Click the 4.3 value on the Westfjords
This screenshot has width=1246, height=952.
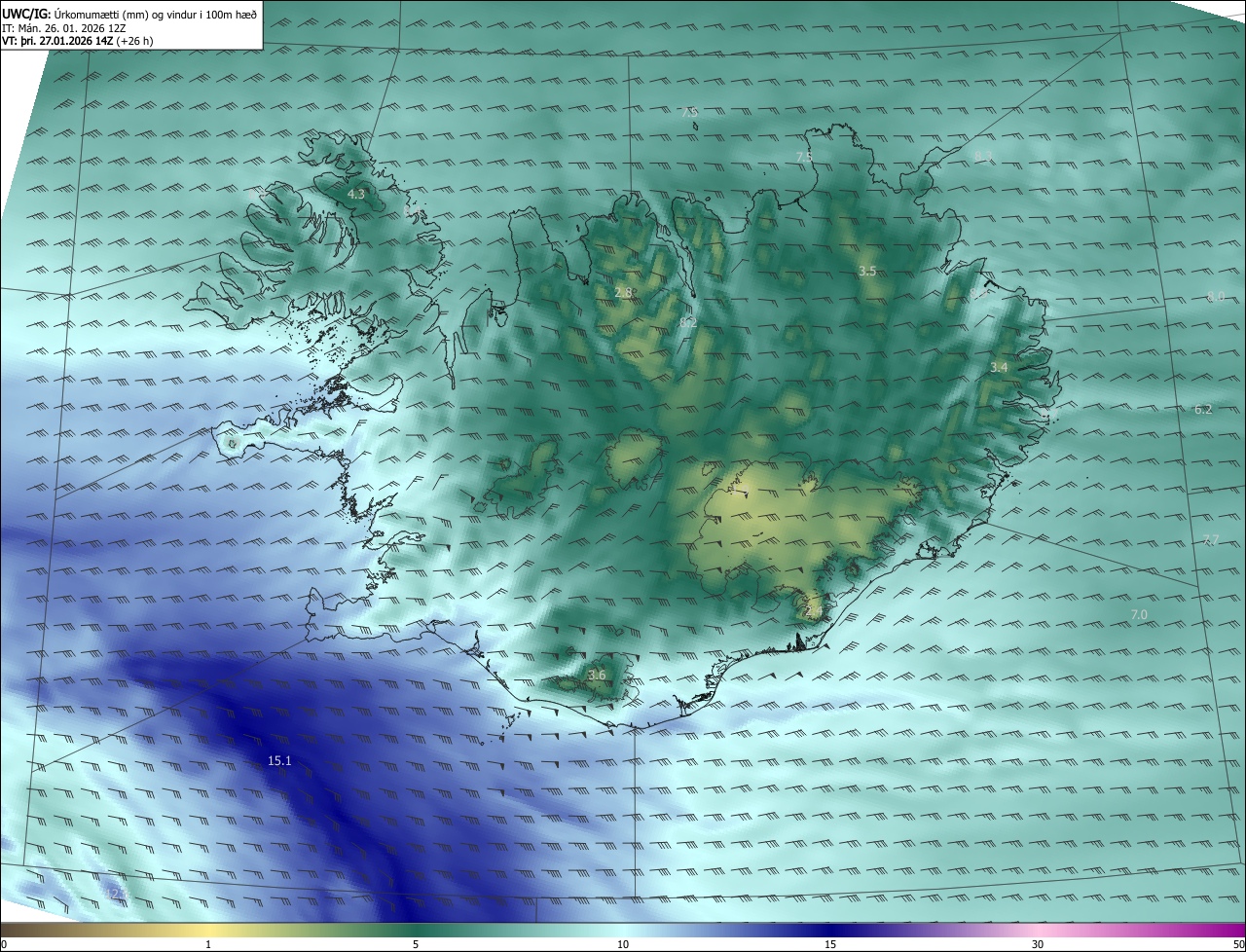pos(356,195)
